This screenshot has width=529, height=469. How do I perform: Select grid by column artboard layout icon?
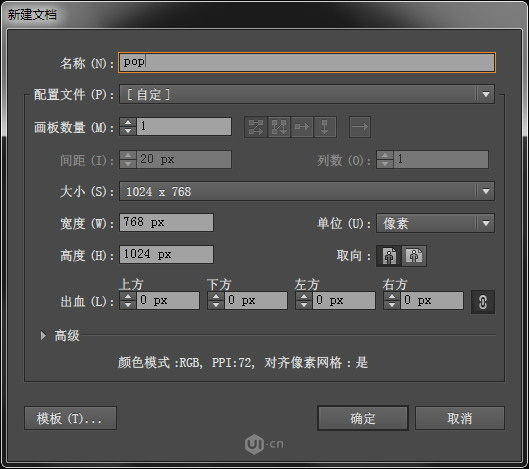click(x=279, y=127)
